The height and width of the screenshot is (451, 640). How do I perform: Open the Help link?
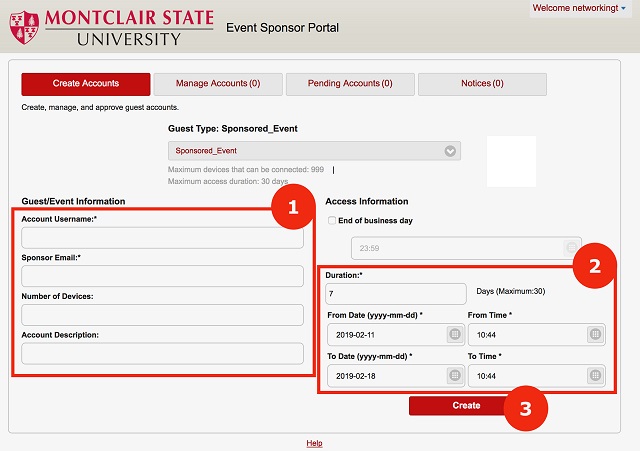pyautogui.click(x=314, y=443)
